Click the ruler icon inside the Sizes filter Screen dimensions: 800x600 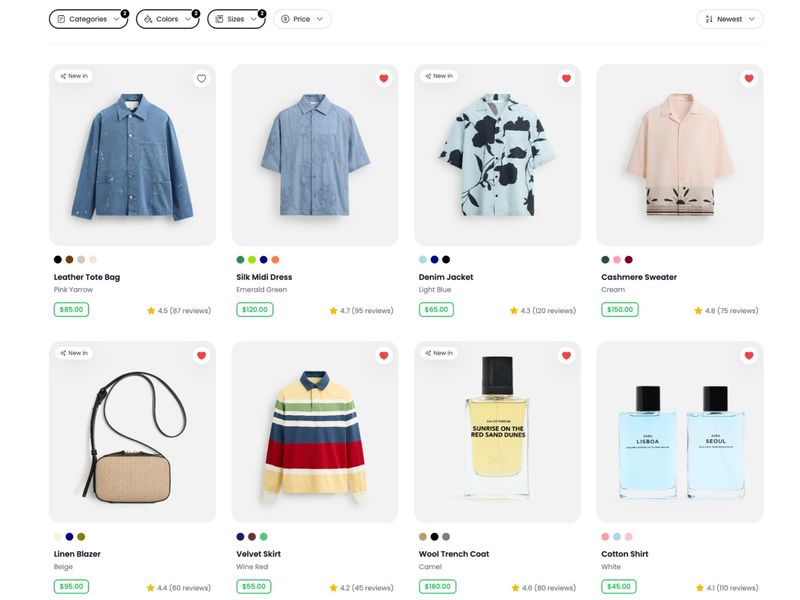pos(217,18)
